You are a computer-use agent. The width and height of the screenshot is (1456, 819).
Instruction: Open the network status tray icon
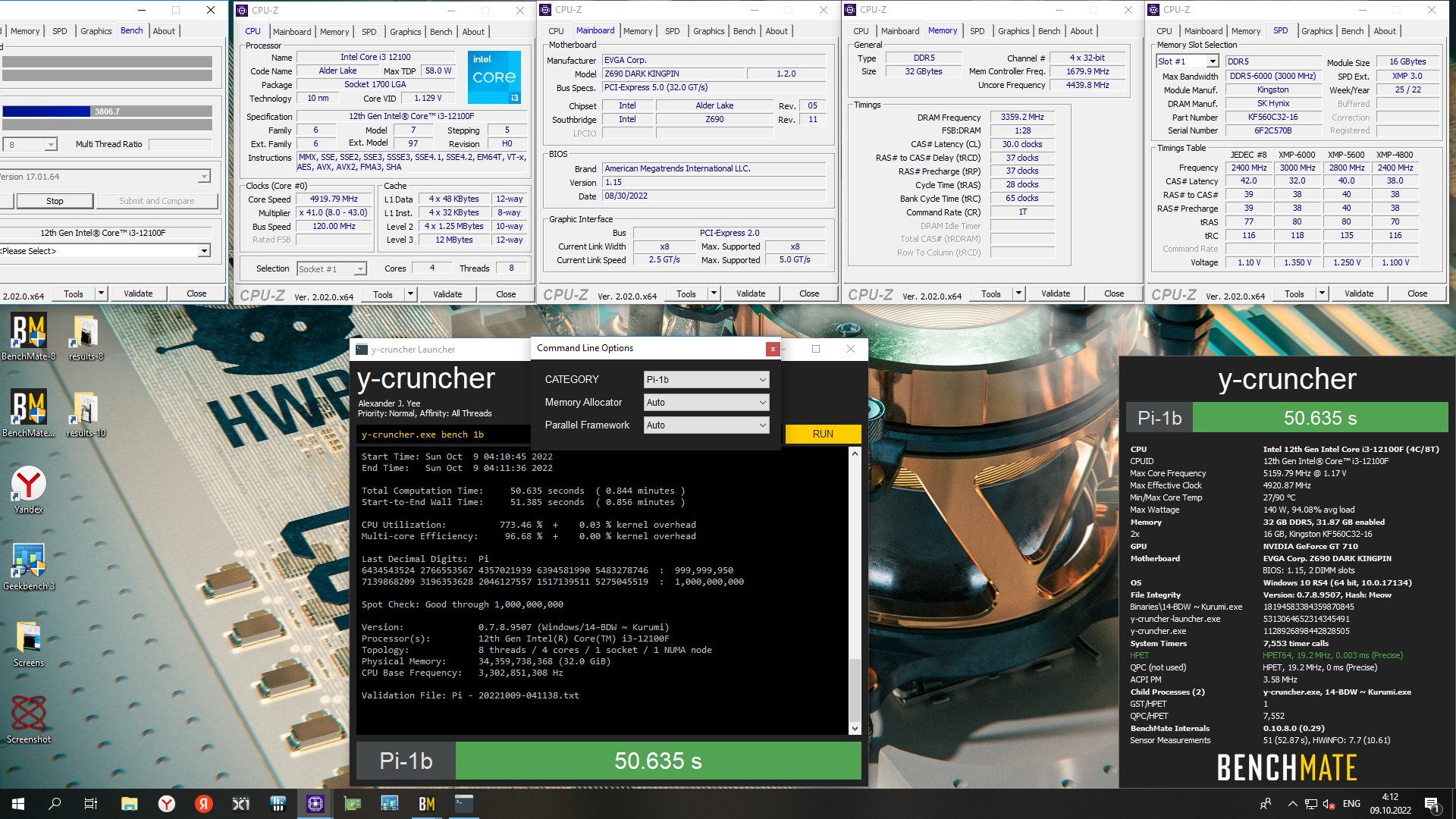1311,804
